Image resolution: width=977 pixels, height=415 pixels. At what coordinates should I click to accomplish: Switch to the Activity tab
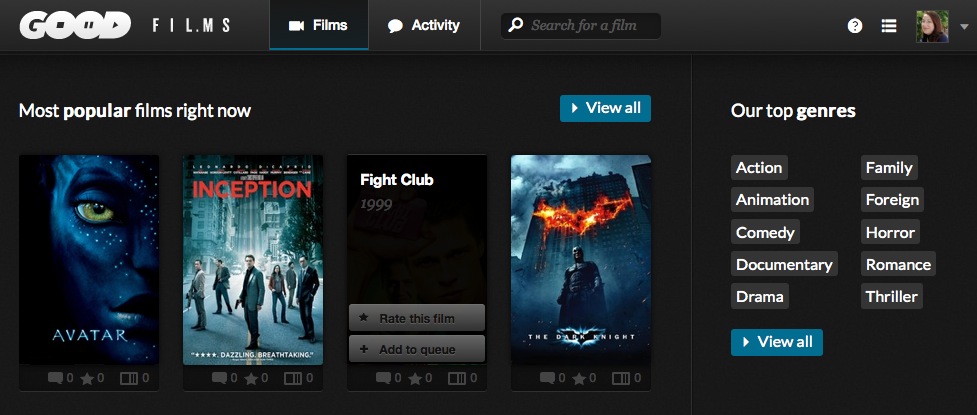[424, 25]
